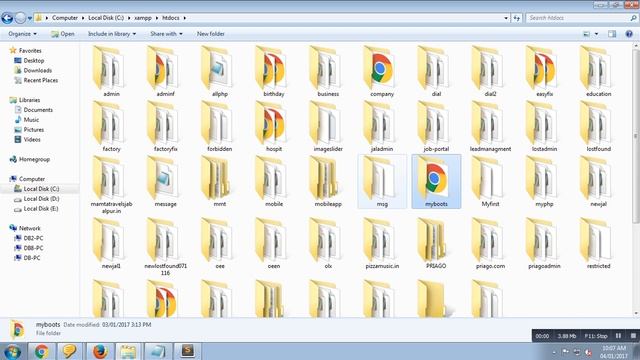Viewport: 640px width, 360px height.
Task: Select the lostfound folder
Action: pos(598,127)
